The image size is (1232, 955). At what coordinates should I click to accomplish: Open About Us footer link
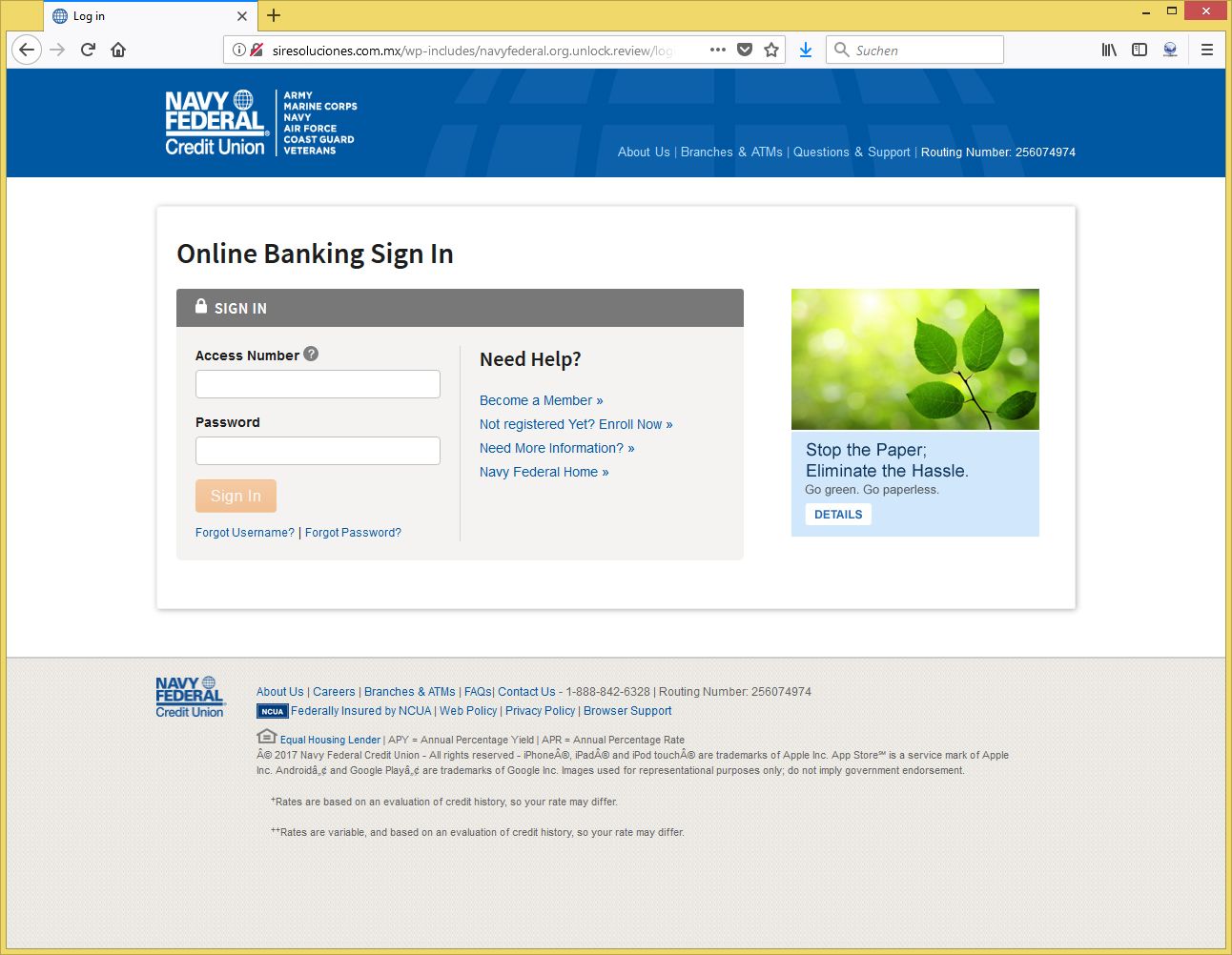pos(280,692)
